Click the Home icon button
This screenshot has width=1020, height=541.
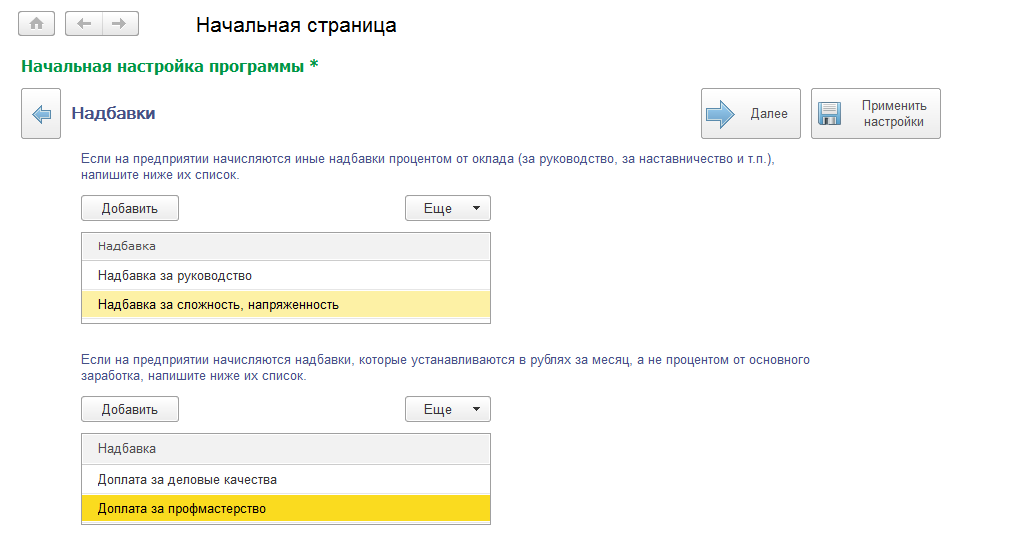36,24
